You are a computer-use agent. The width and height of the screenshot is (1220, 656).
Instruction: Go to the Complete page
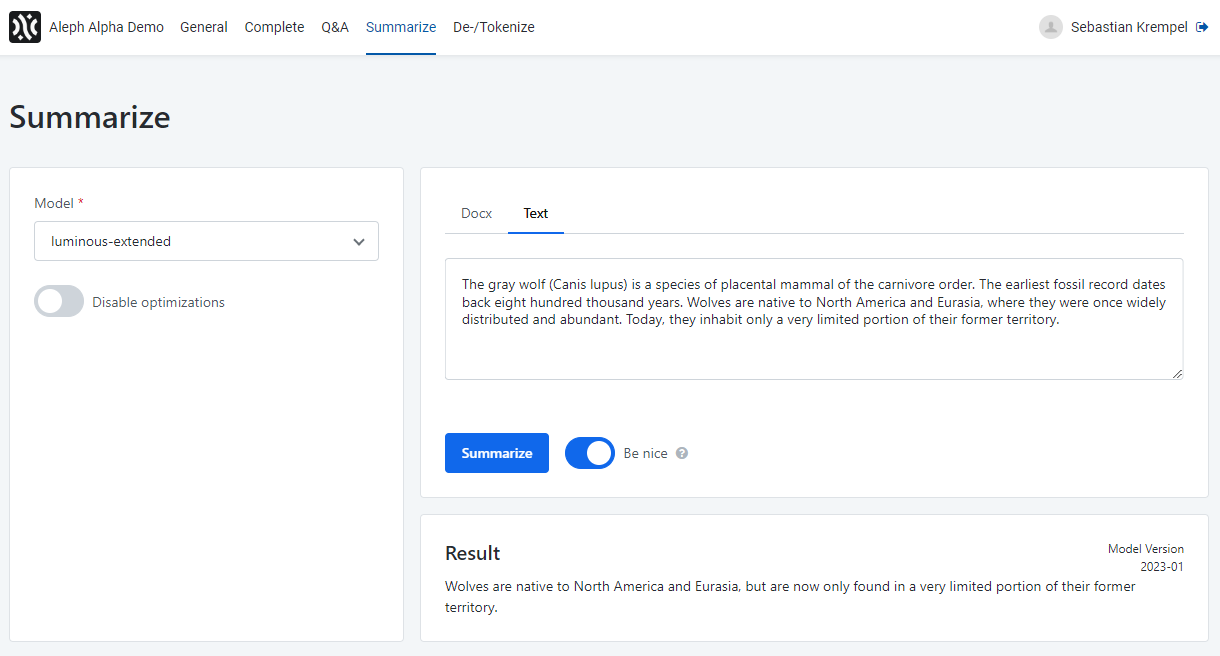point(274,27)
